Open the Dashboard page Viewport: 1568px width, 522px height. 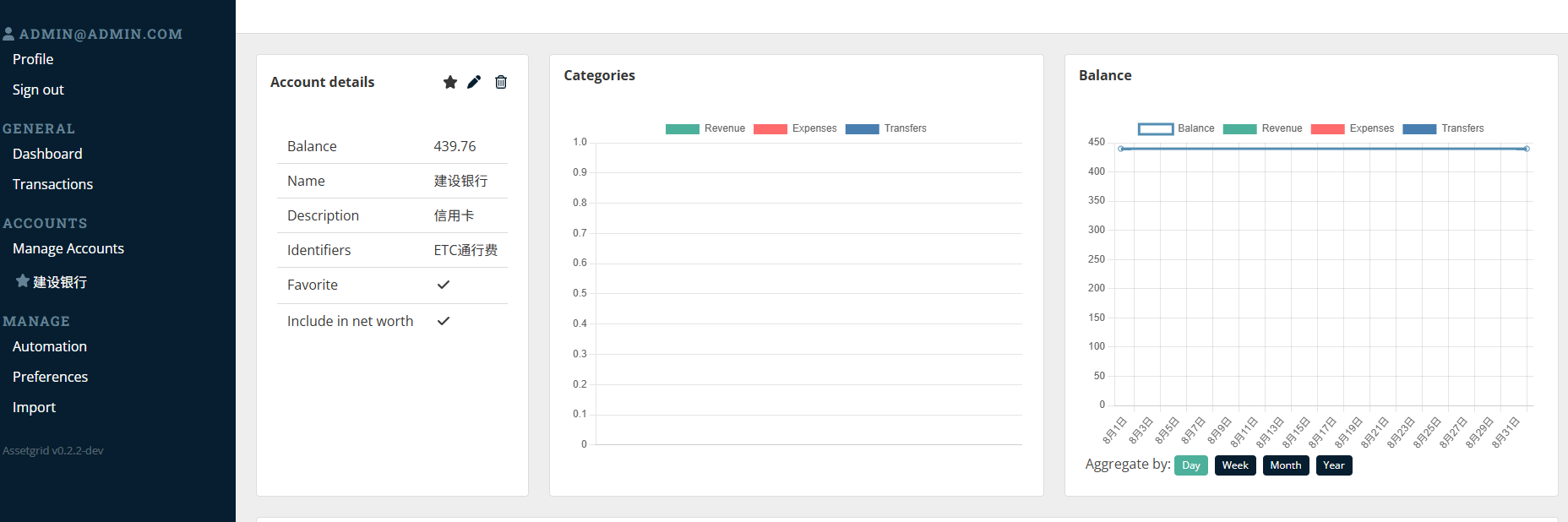coord(47,154)
